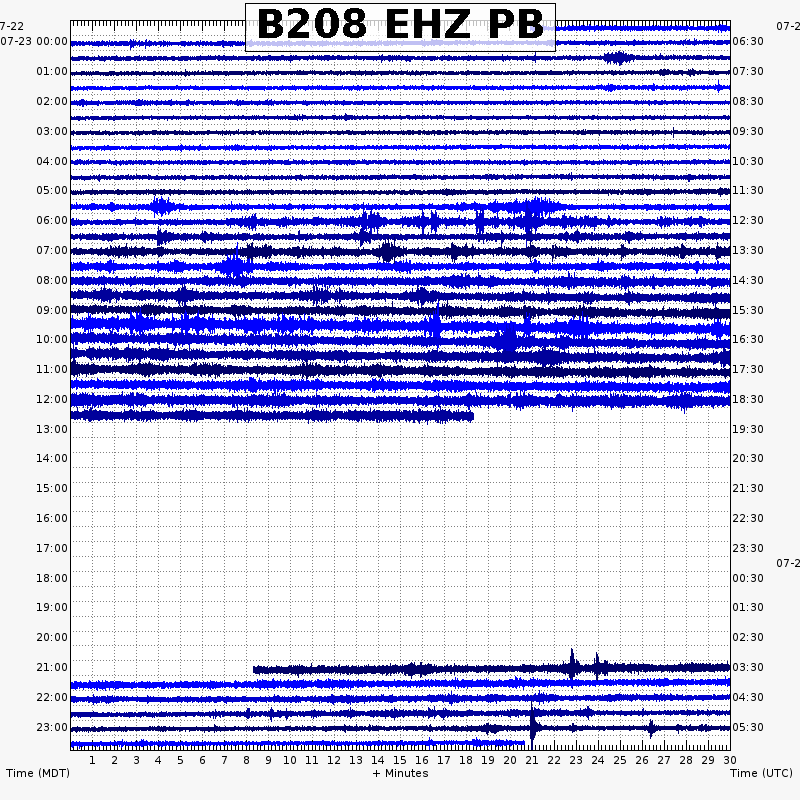Select minute 15 on the bottom axis
Image resolution: width=800 pixels, height=800 pixels.
coord(399,760)
